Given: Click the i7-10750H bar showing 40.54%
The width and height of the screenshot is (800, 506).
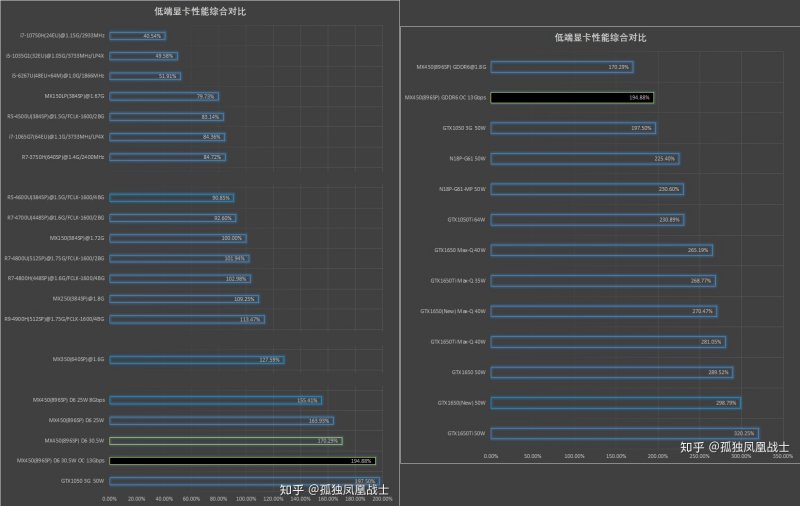Looking at the screenshot, I should [137, 36].
